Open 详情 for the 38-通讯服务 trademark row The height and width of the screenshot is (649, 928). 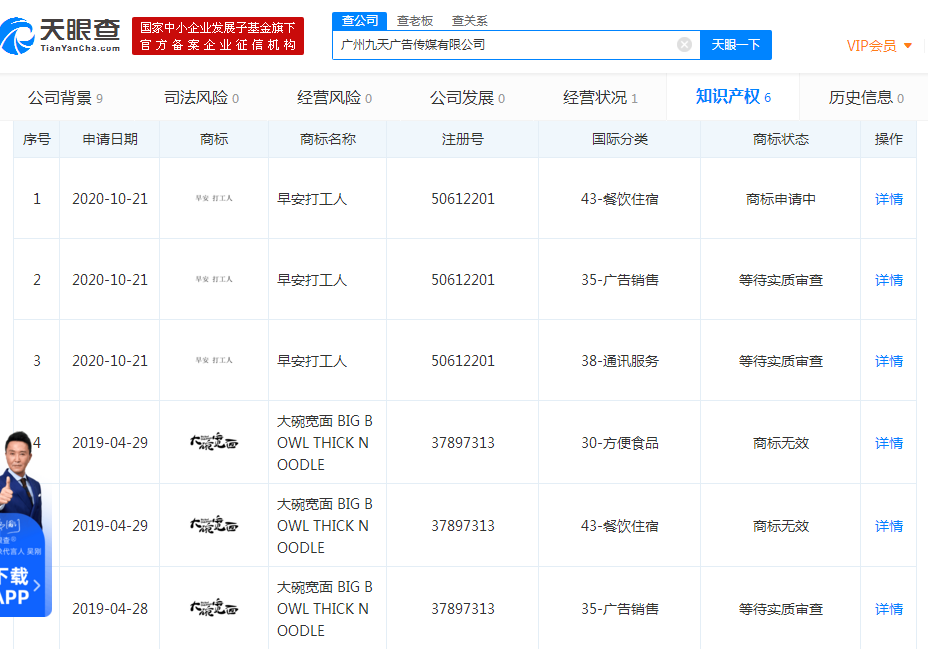point(888,361)
